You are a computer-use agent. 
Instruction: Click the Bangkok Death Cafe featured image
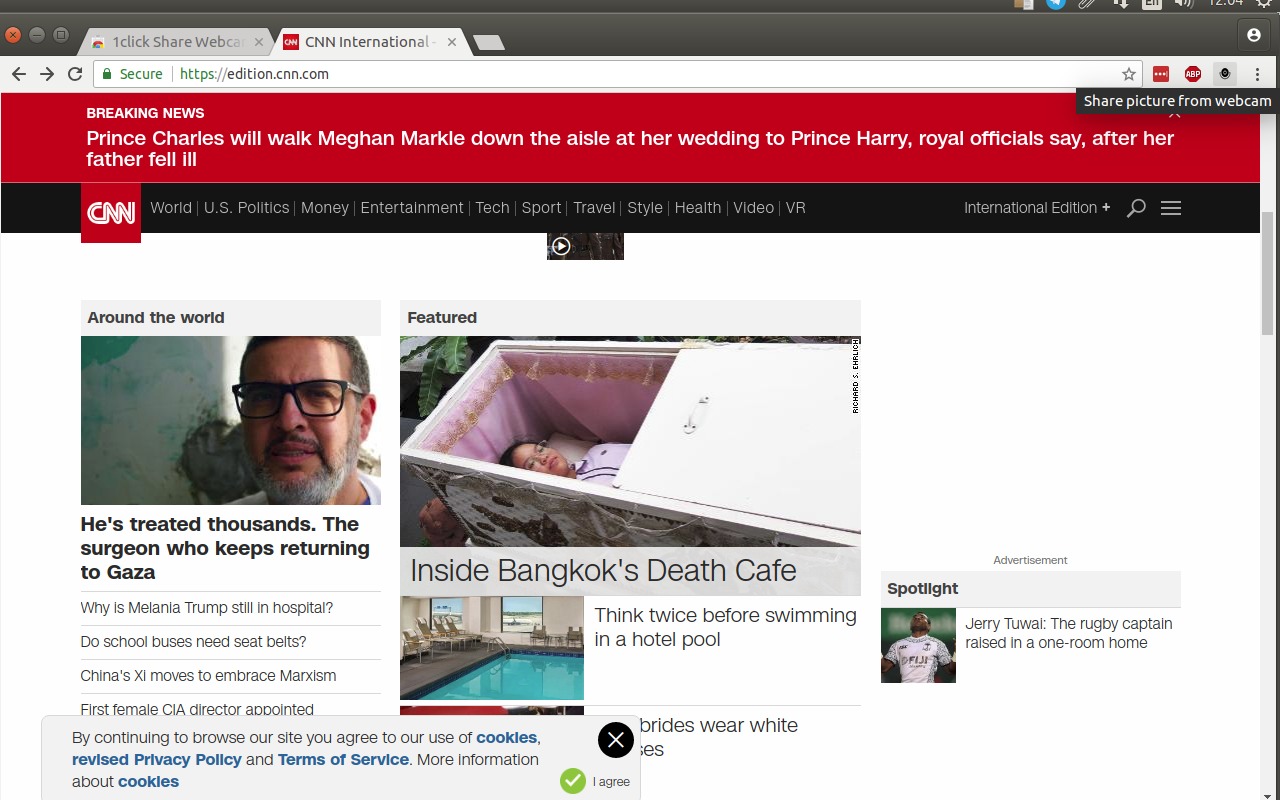click(630, 440)
